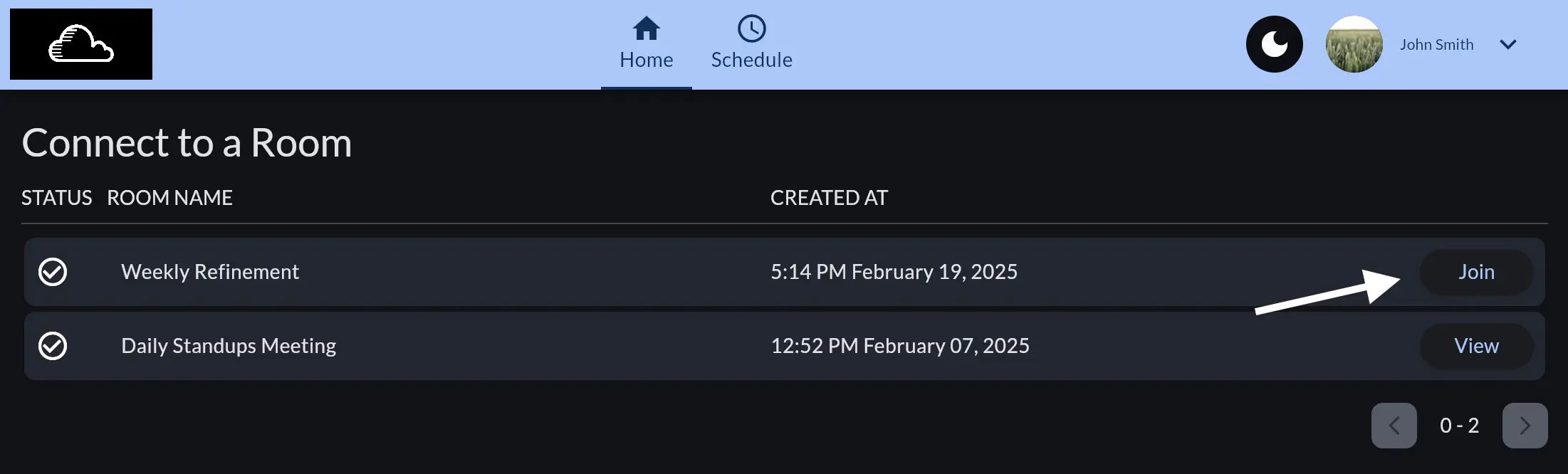Screen dimensions: 1568x474
Task: Click the ROOM NAME column header
Action: tap(169, 198)
